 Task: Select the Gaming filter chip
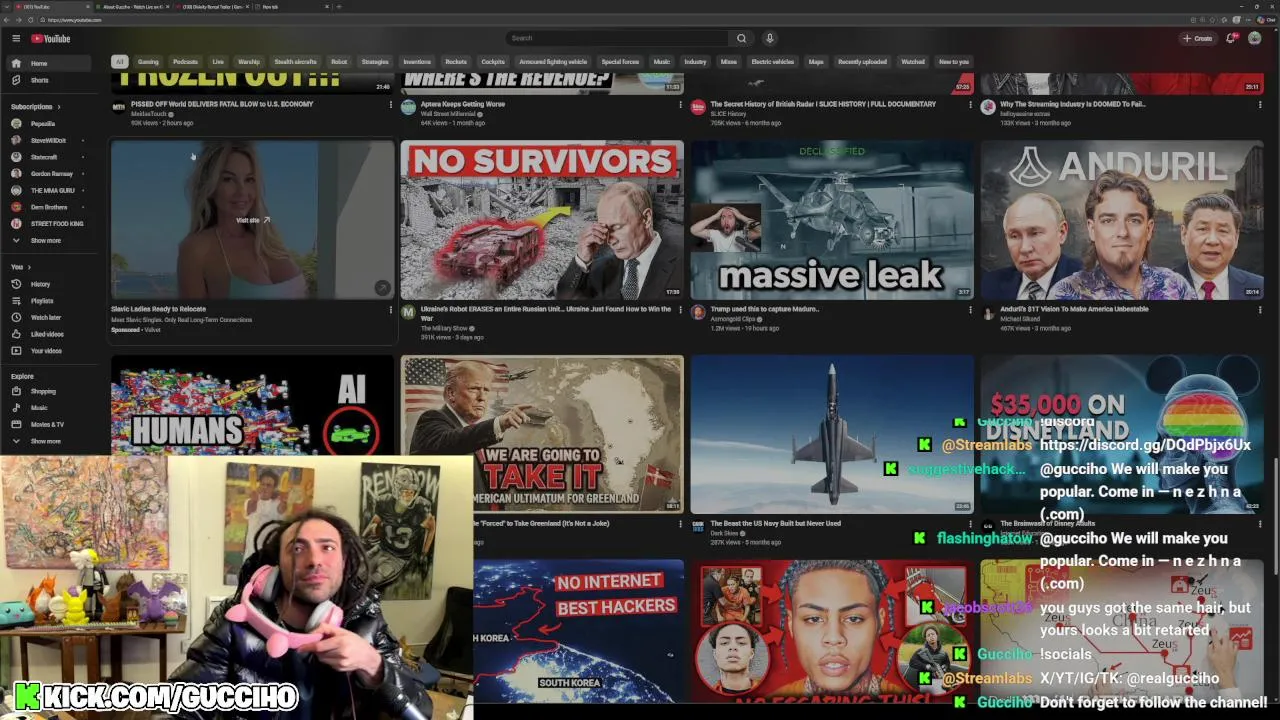click(148, 62)
